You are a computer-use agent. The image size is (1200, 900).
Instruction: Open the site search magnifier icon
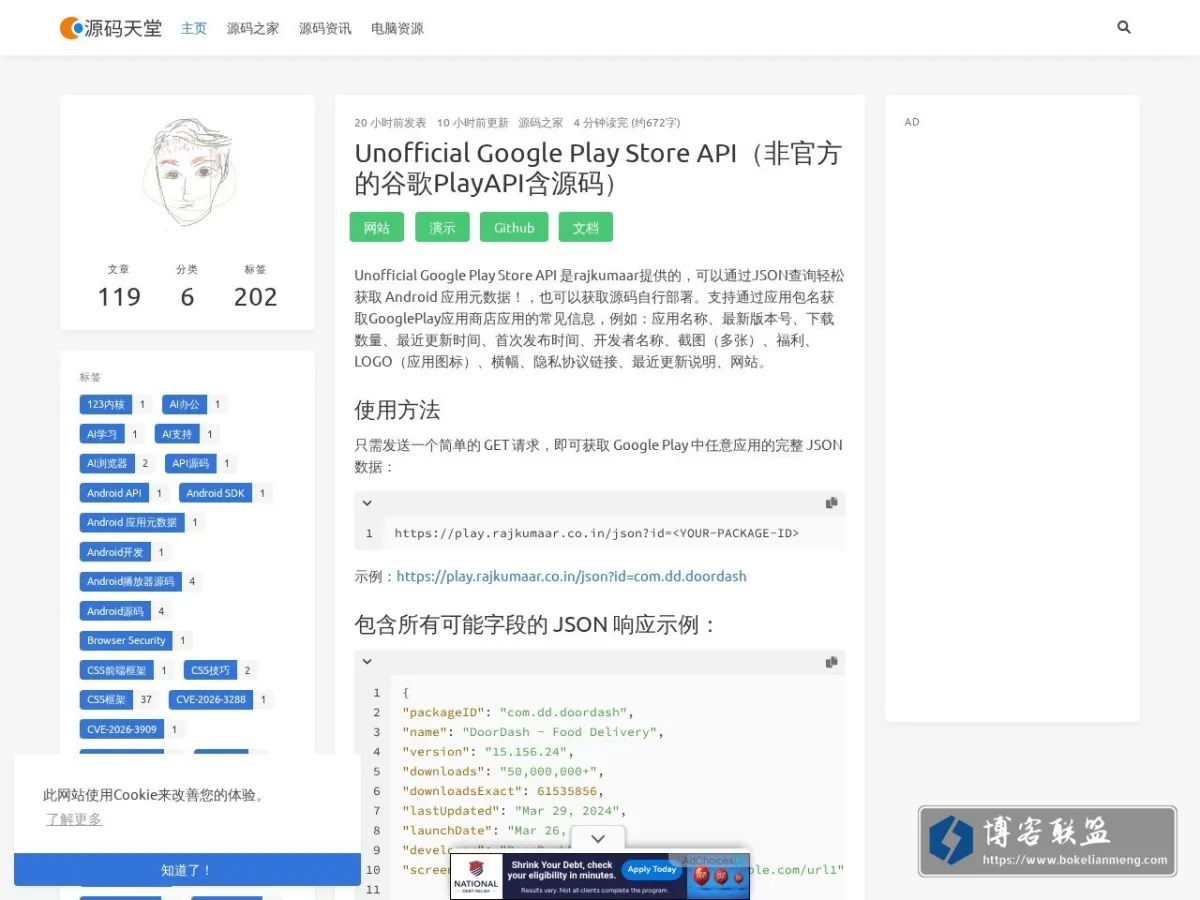coord(1124,27)
